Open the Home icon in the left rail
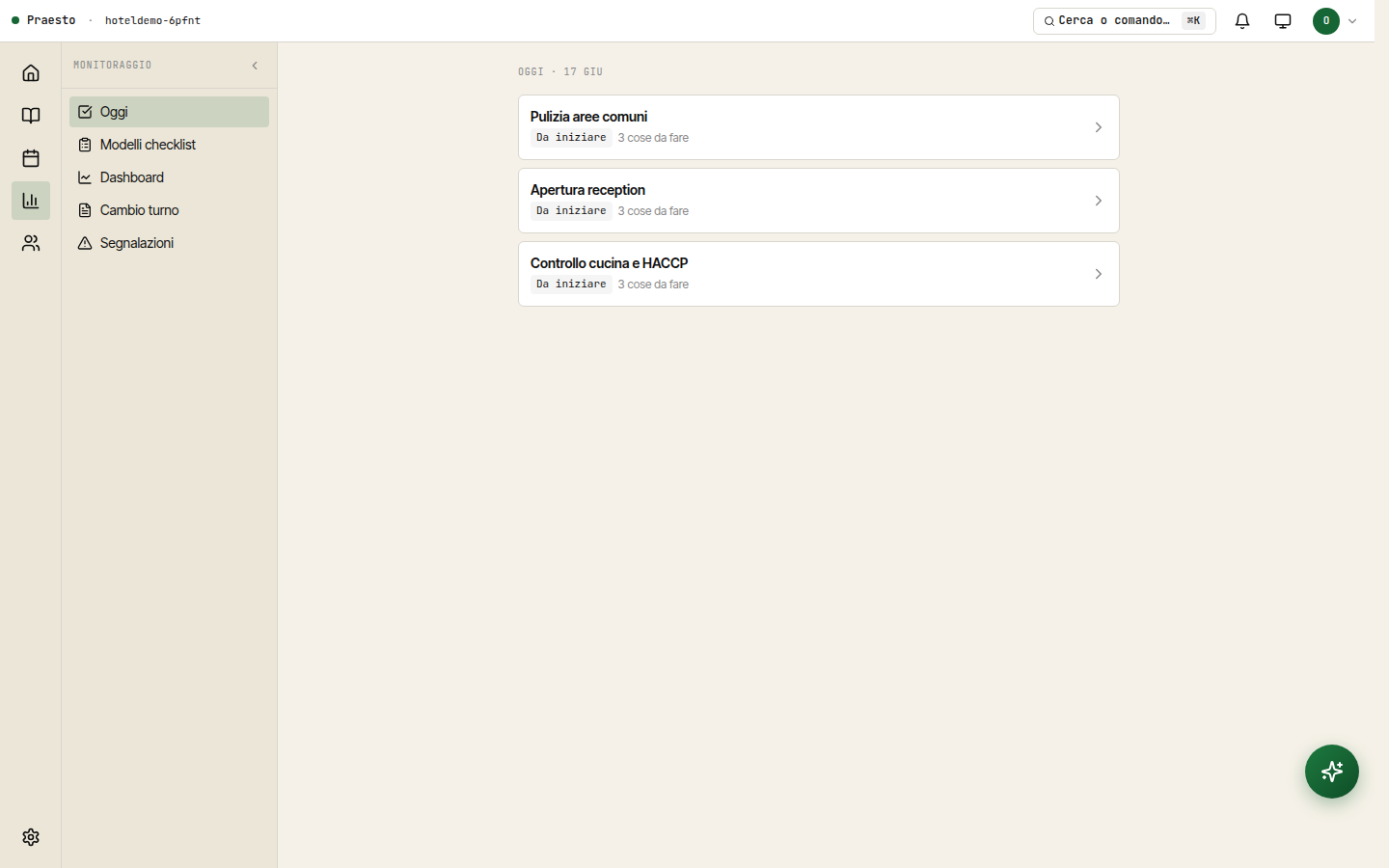 tap(31, 73)
